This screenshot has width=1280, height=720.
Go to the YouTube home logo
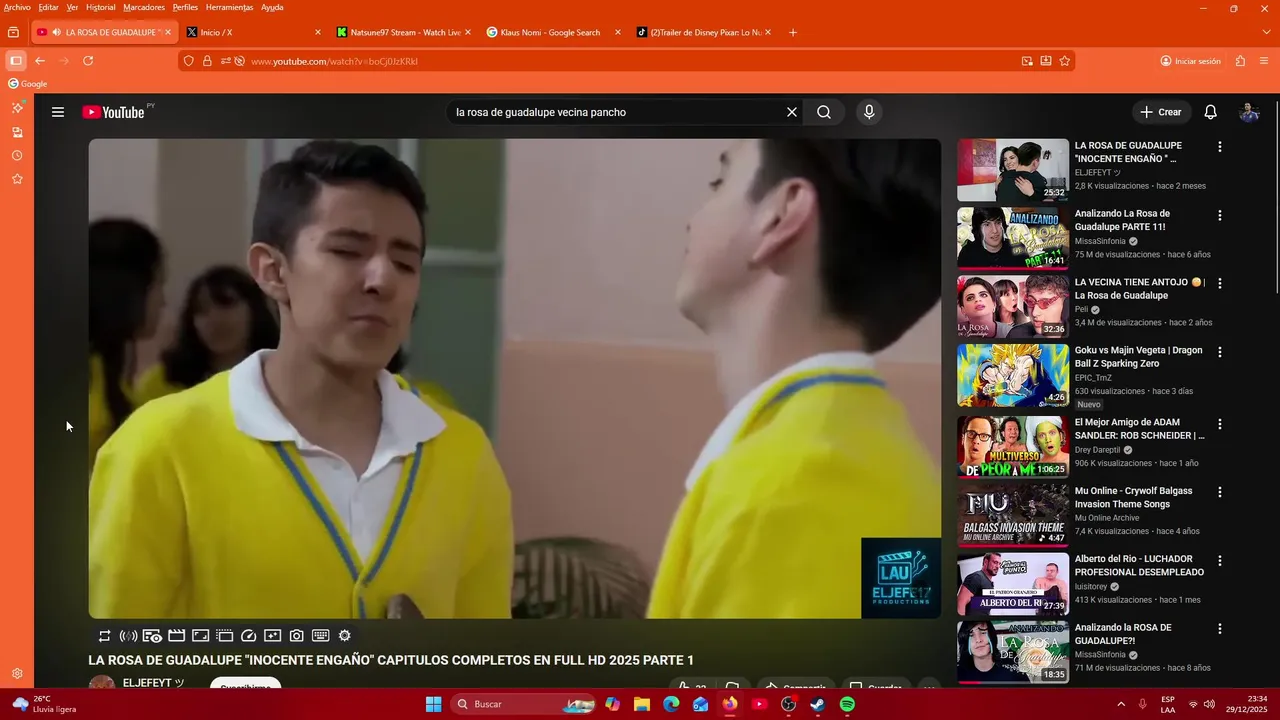pos(113,112)
